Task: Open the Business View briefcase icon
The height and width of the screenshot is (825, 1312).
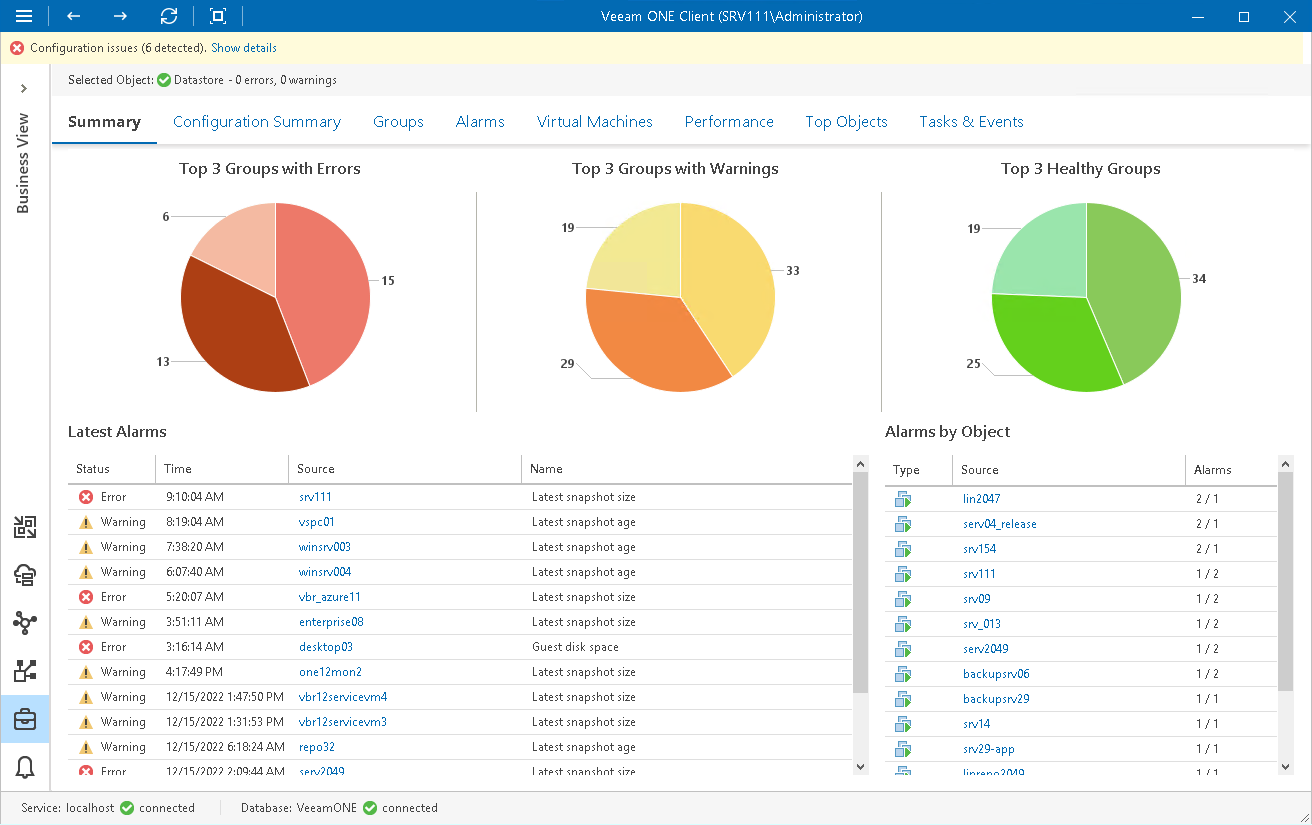Action: pos(25,719)
